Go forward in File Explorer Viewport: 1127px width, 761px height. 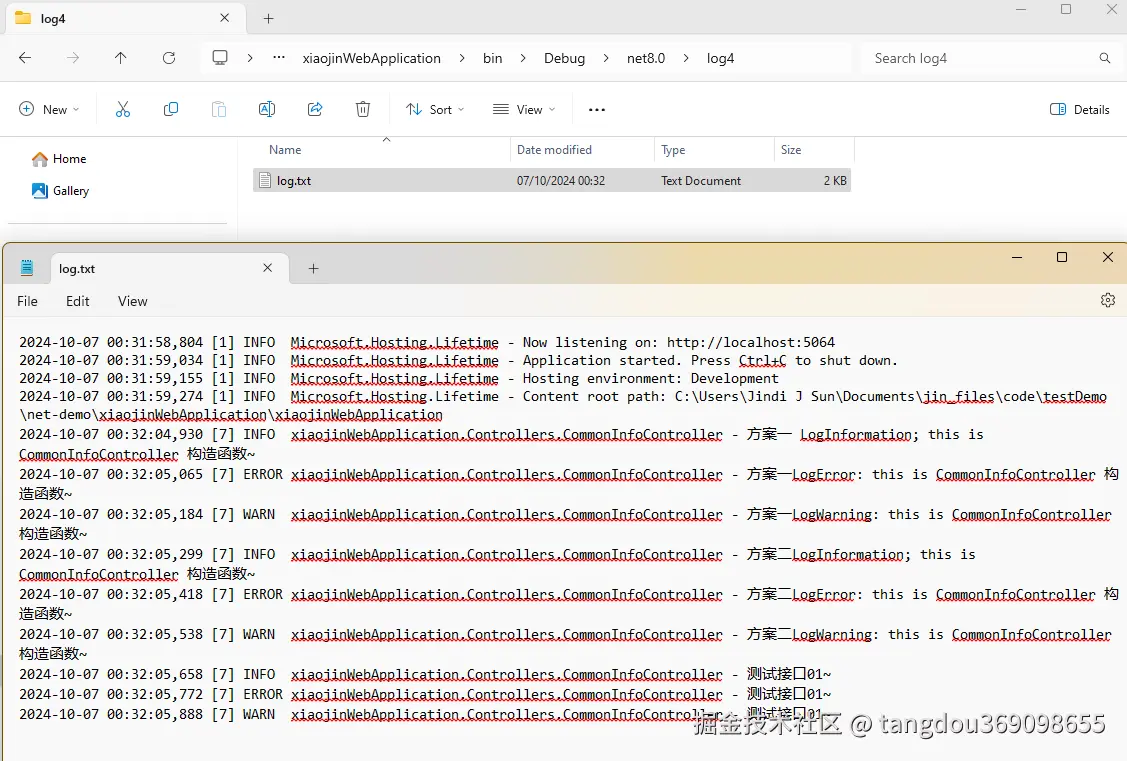(73, 58)
